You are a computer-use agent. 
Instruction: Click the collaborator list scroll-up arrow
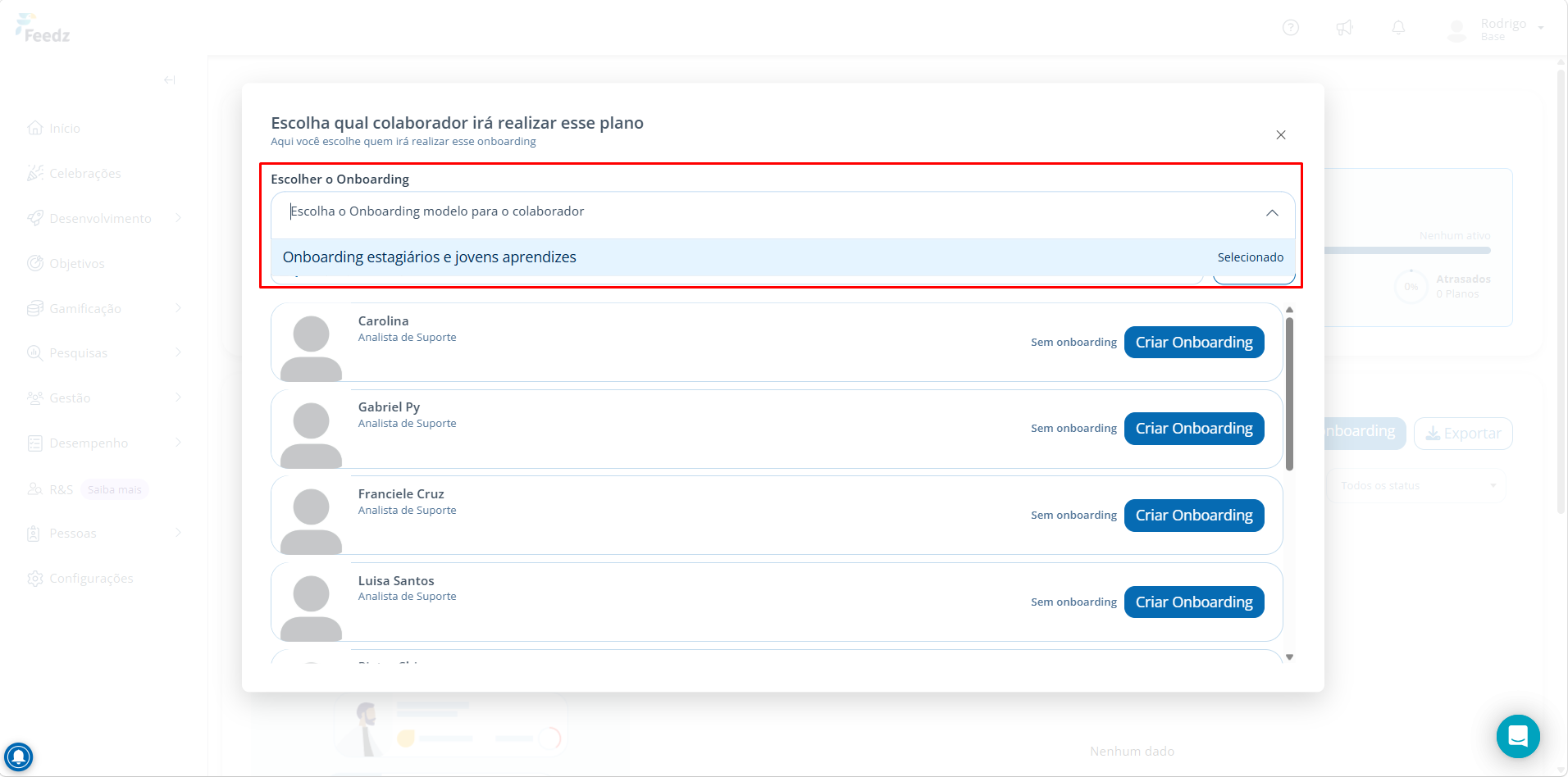[x=1290, y=310]
